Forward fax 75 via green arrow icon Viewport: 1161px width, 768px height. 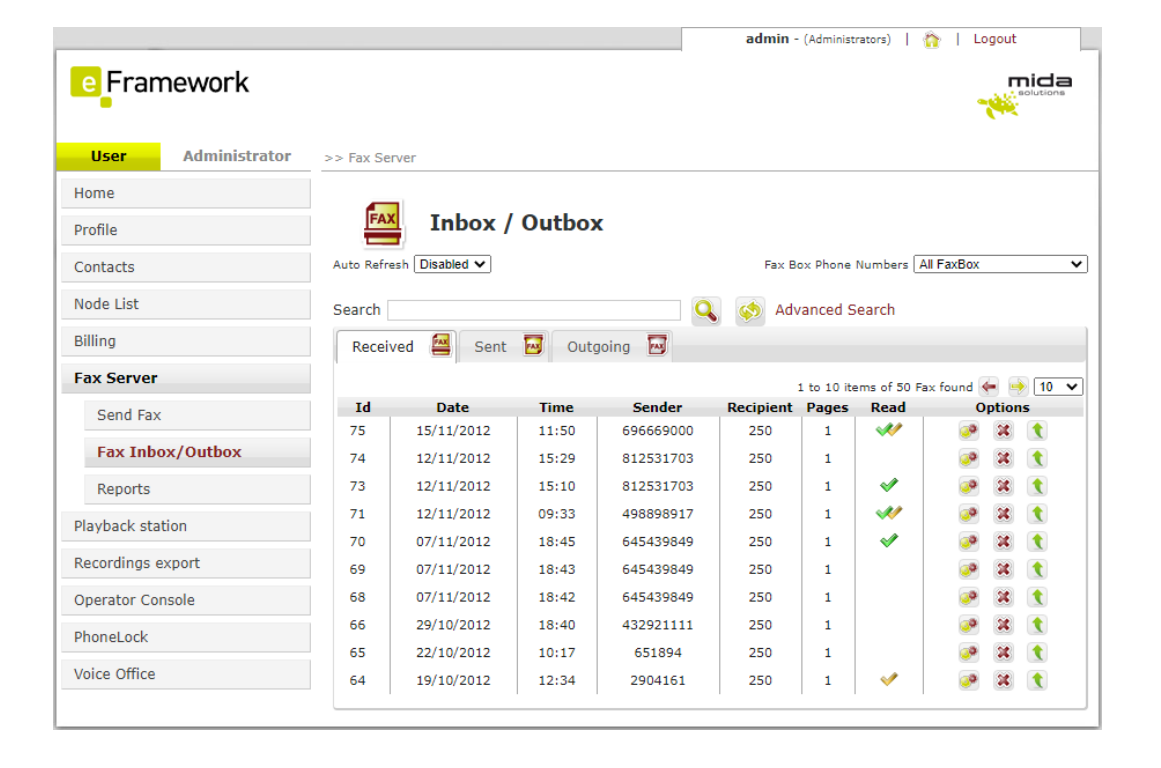1039,429
